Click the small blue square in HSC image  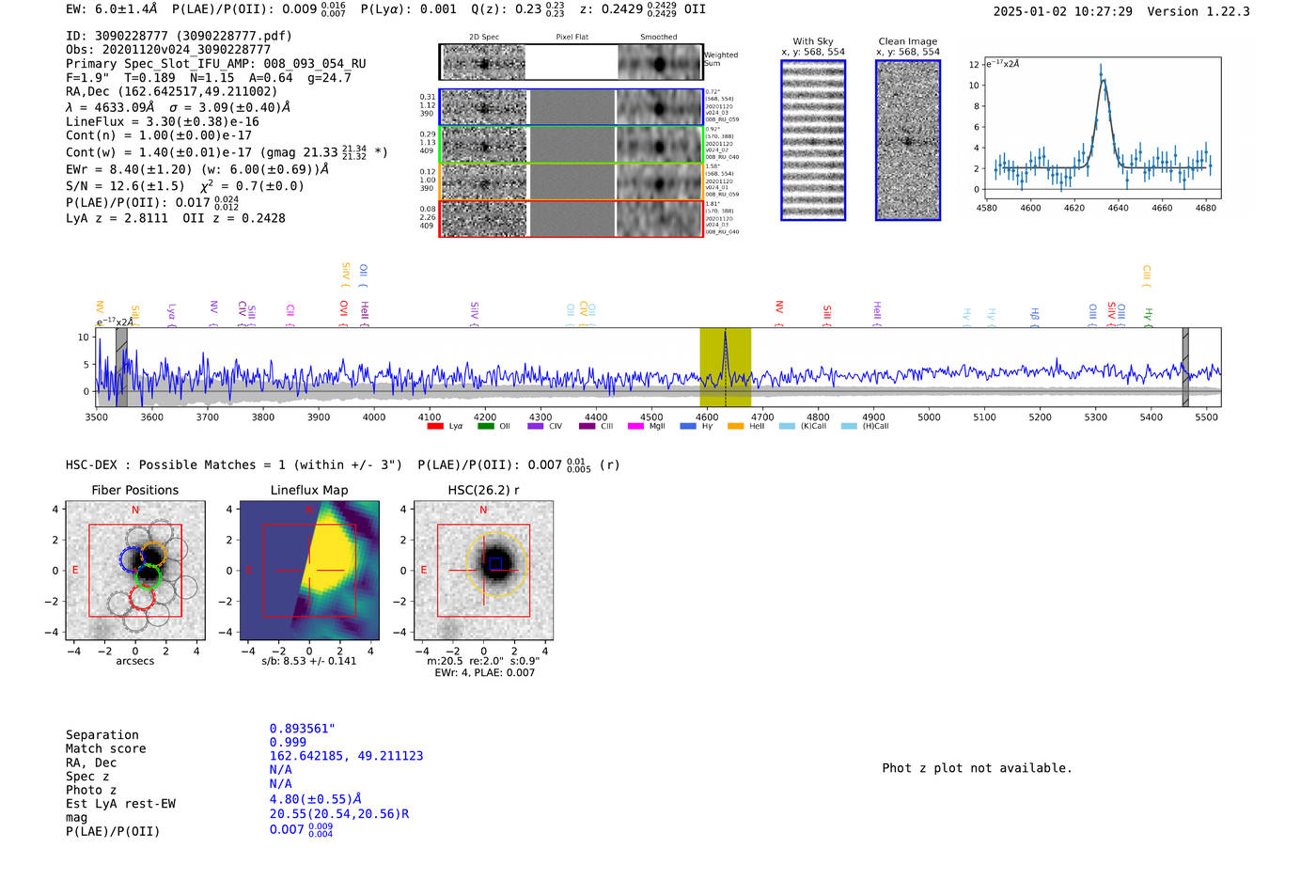click(495, 564)
